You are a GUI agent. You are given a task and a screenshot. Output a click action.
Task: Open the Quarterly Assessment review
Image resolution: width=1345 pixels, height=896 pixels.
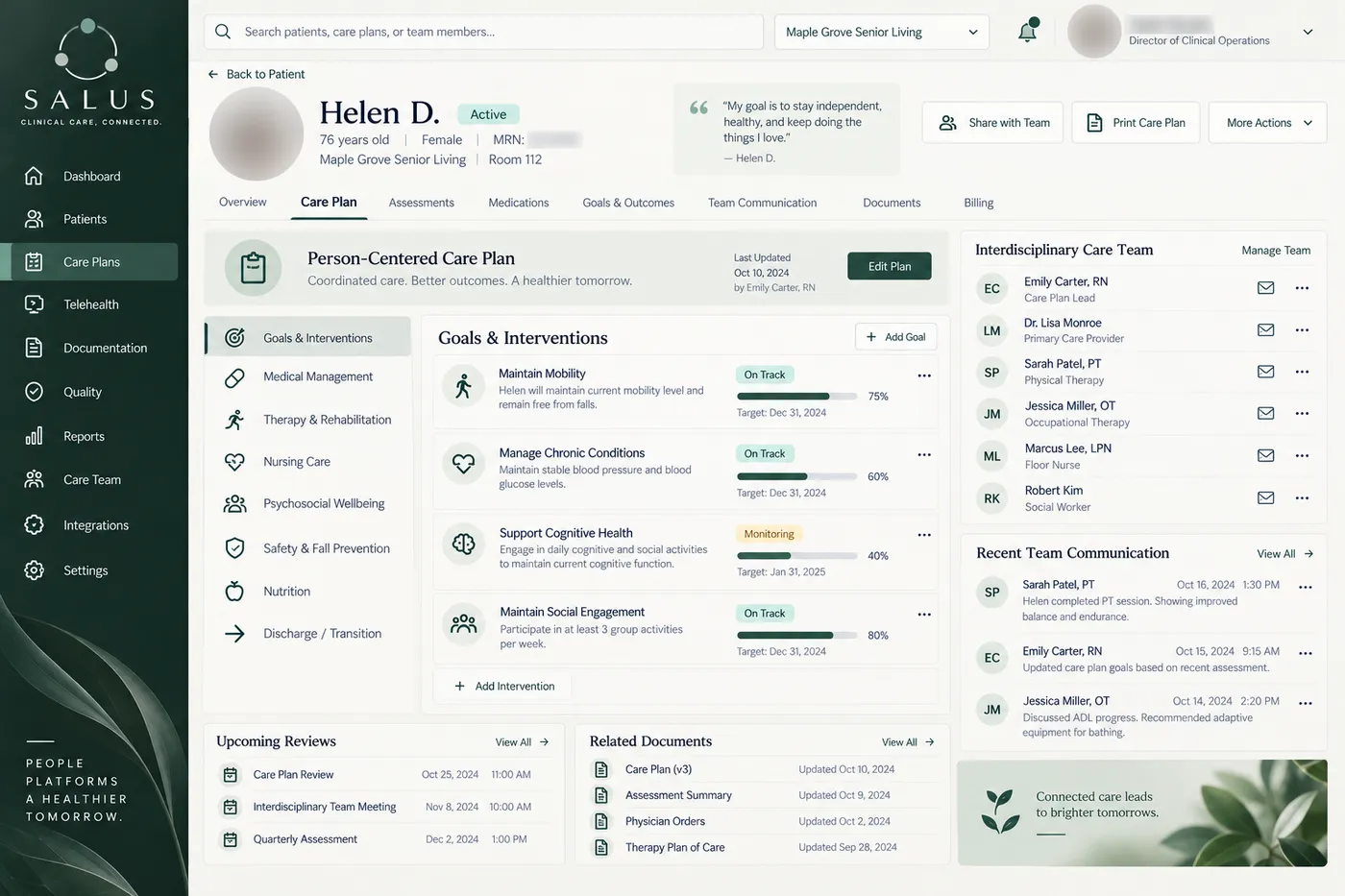pos(305,839)
